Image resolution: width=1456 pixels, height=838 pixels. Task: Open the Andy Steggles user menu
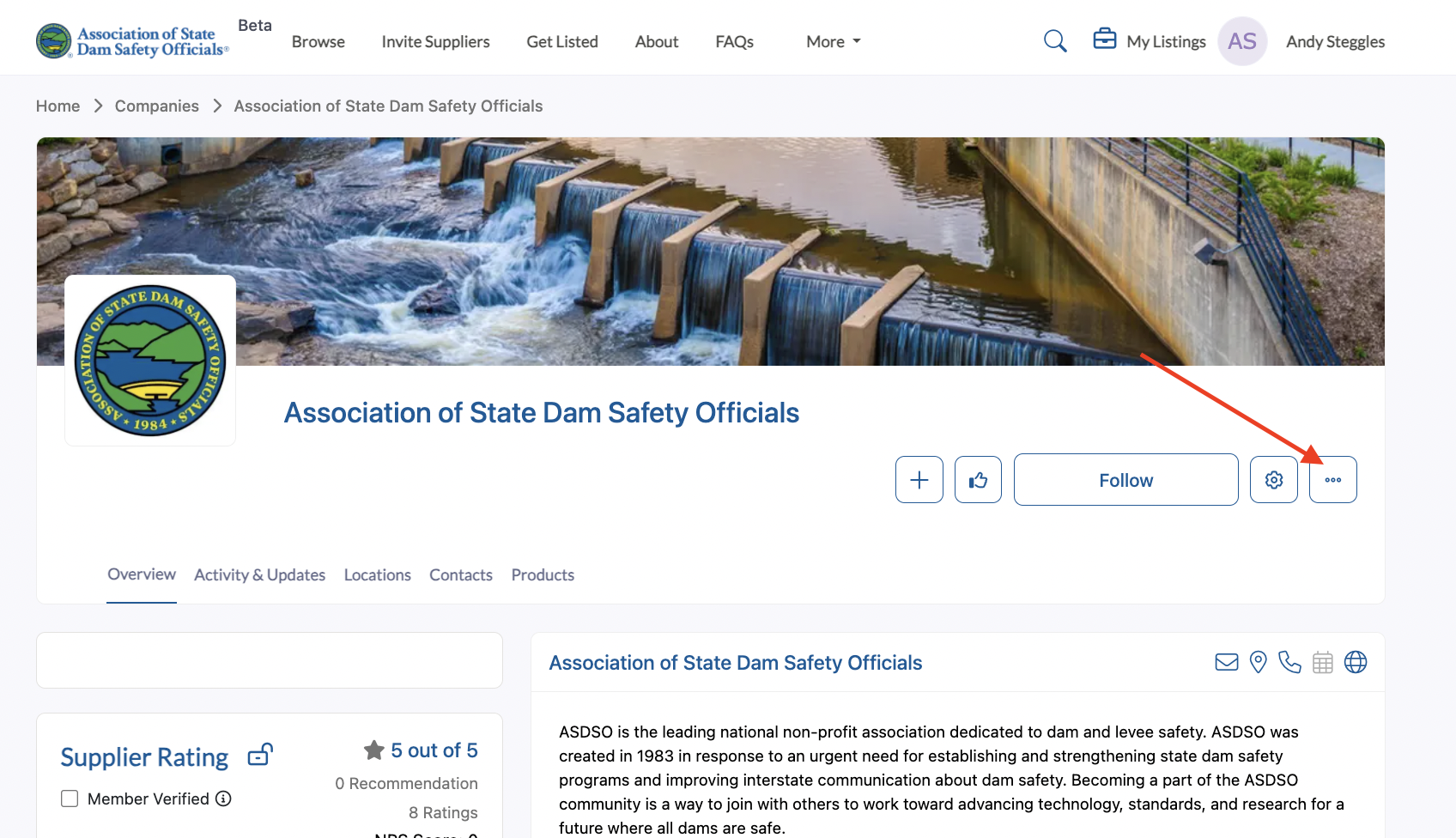[x=1335, y=41]
